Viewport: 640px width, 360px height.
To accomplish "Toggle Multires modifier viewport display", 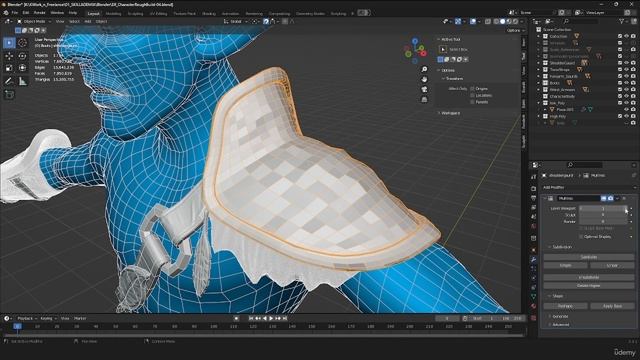I will point(603,198).
